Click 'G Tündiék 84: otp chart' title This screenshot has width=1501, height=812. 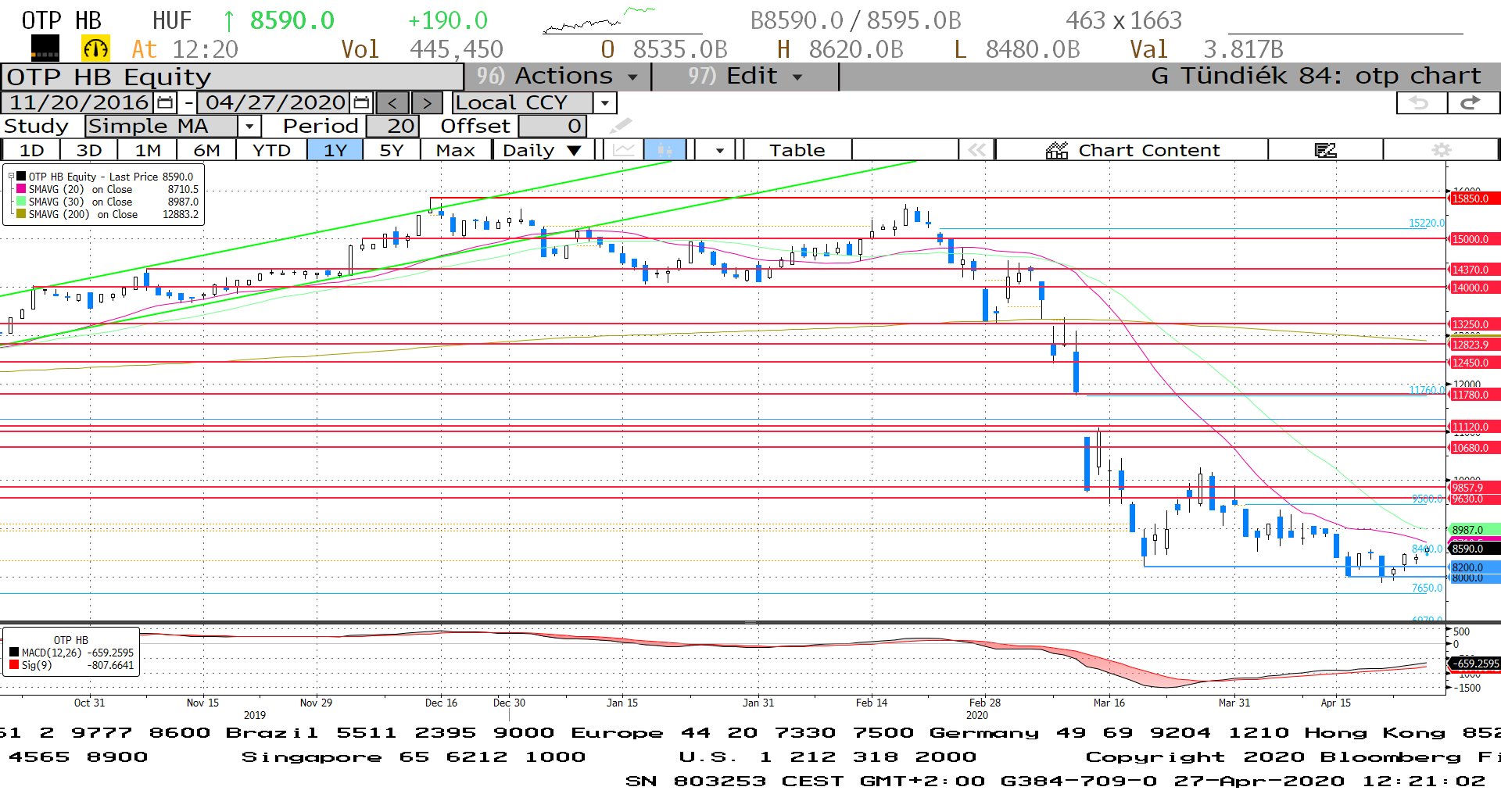click(x=1316, y=76)
